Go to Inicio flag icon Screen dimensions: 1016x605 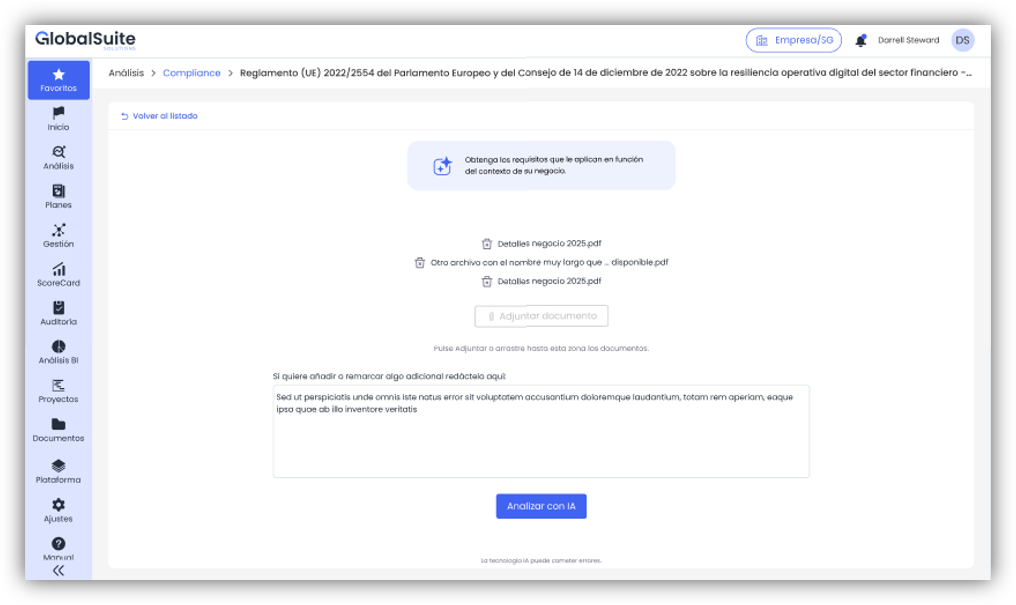pos(58,113)
